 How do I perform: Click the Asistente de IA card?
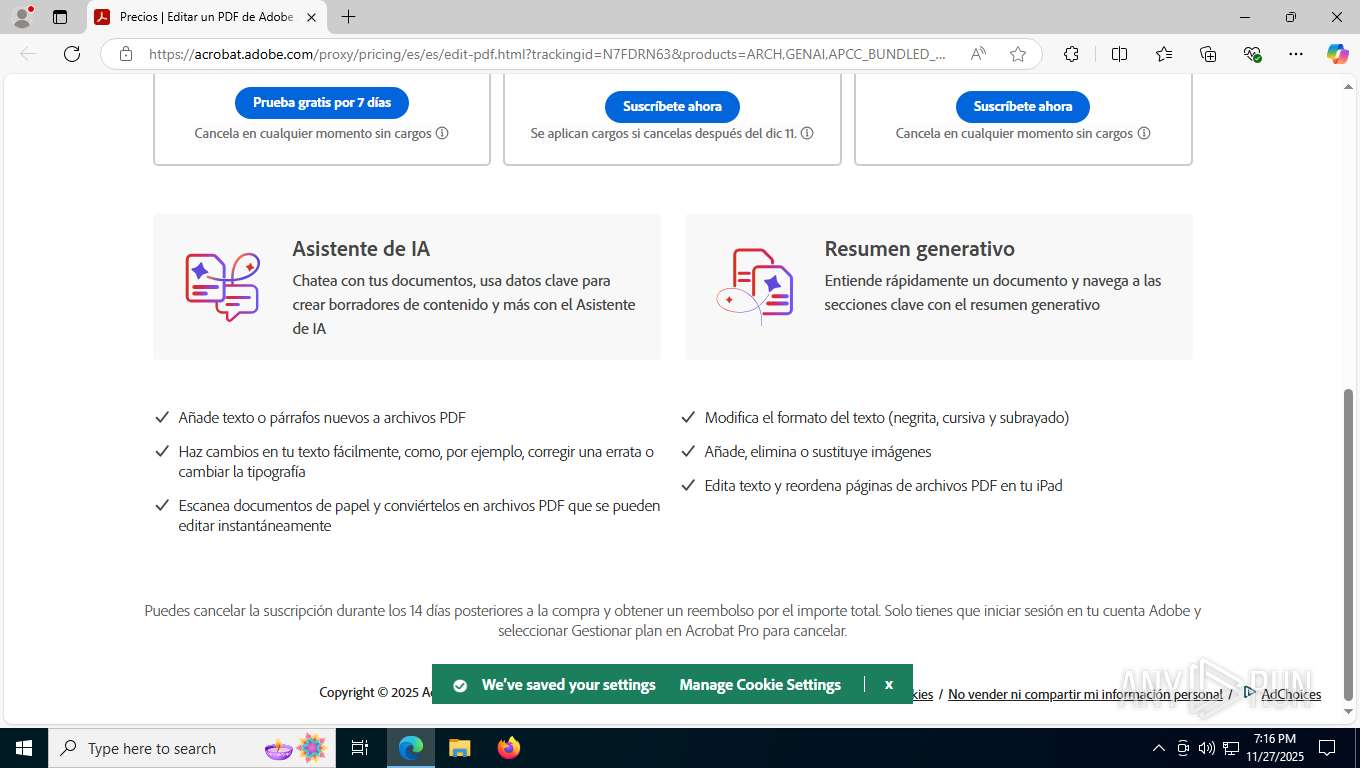coord(407,287)
